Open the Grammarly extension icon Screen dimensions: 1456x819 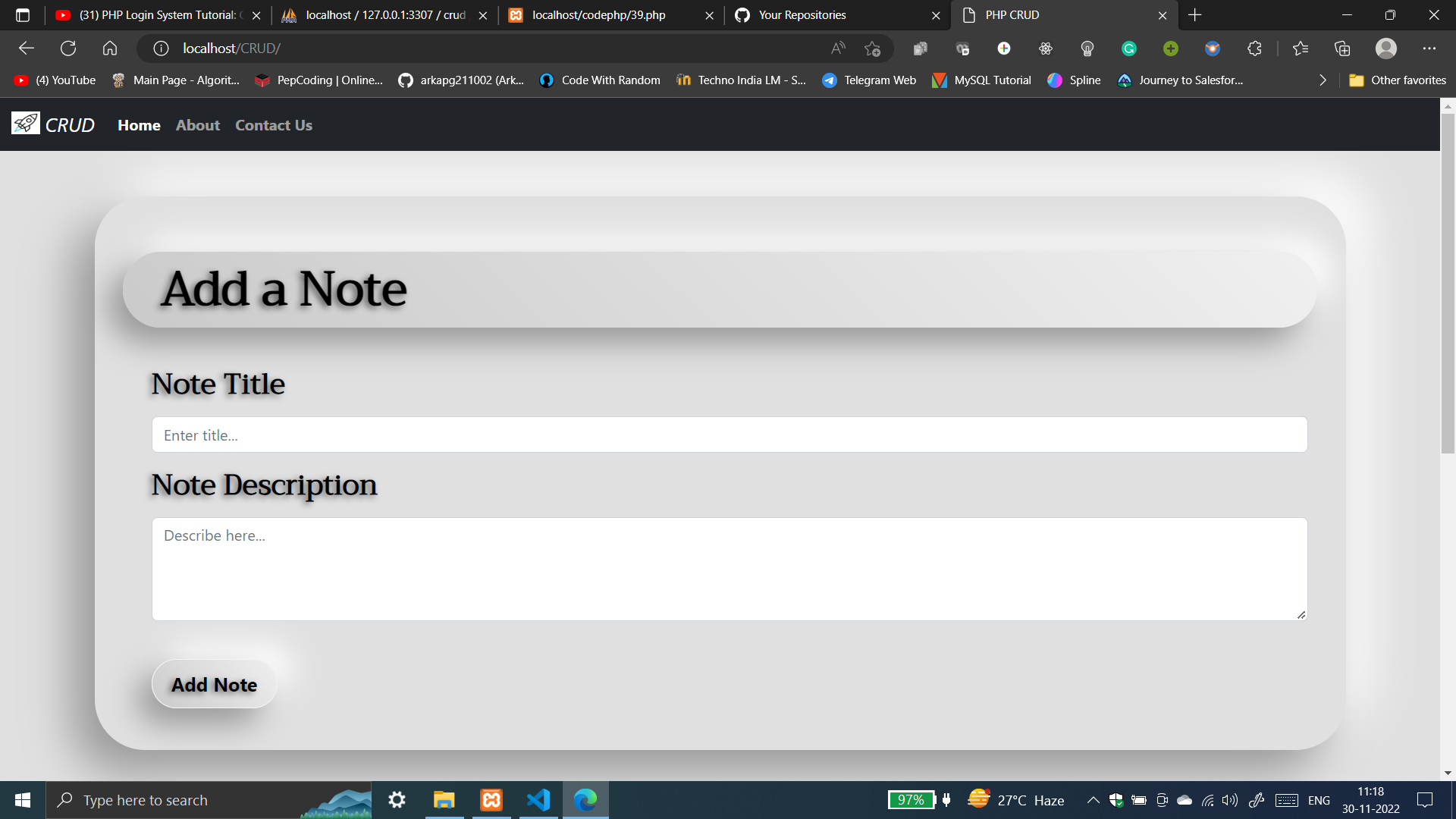[1128, 49]
